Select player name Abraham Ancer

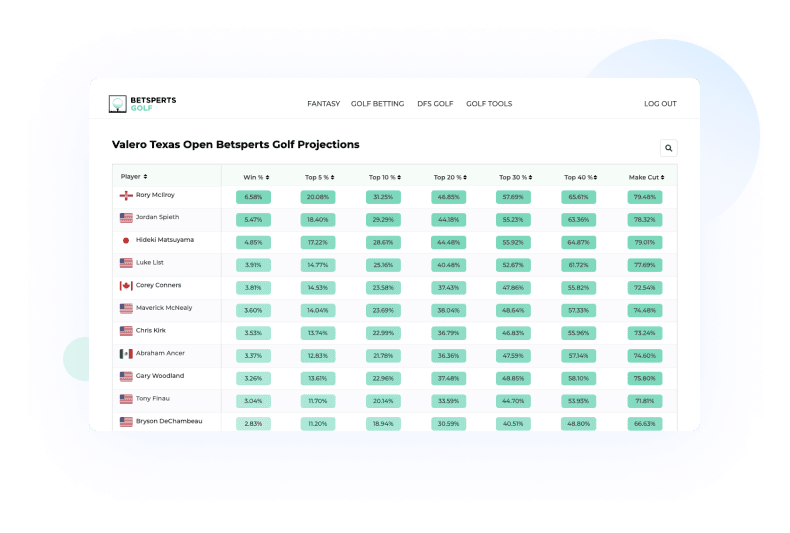[x=160, y=353]
